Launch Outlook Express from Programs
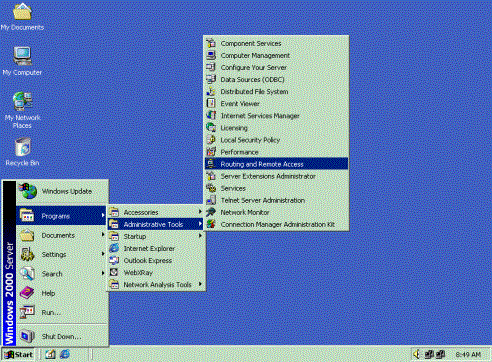 coord(155,260)
